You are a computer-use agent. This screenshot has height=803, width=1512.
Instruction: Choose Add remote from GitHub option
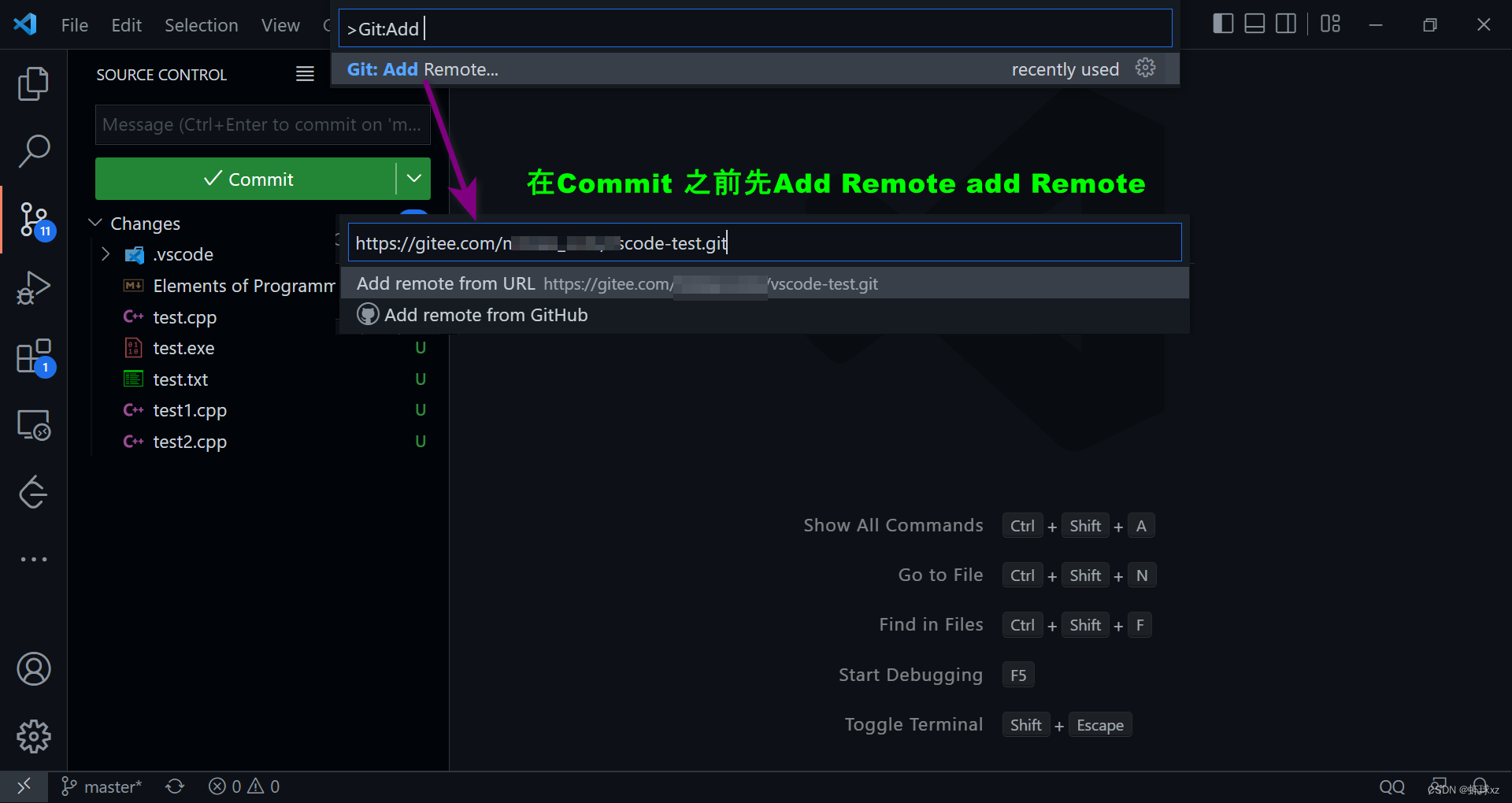765,315
